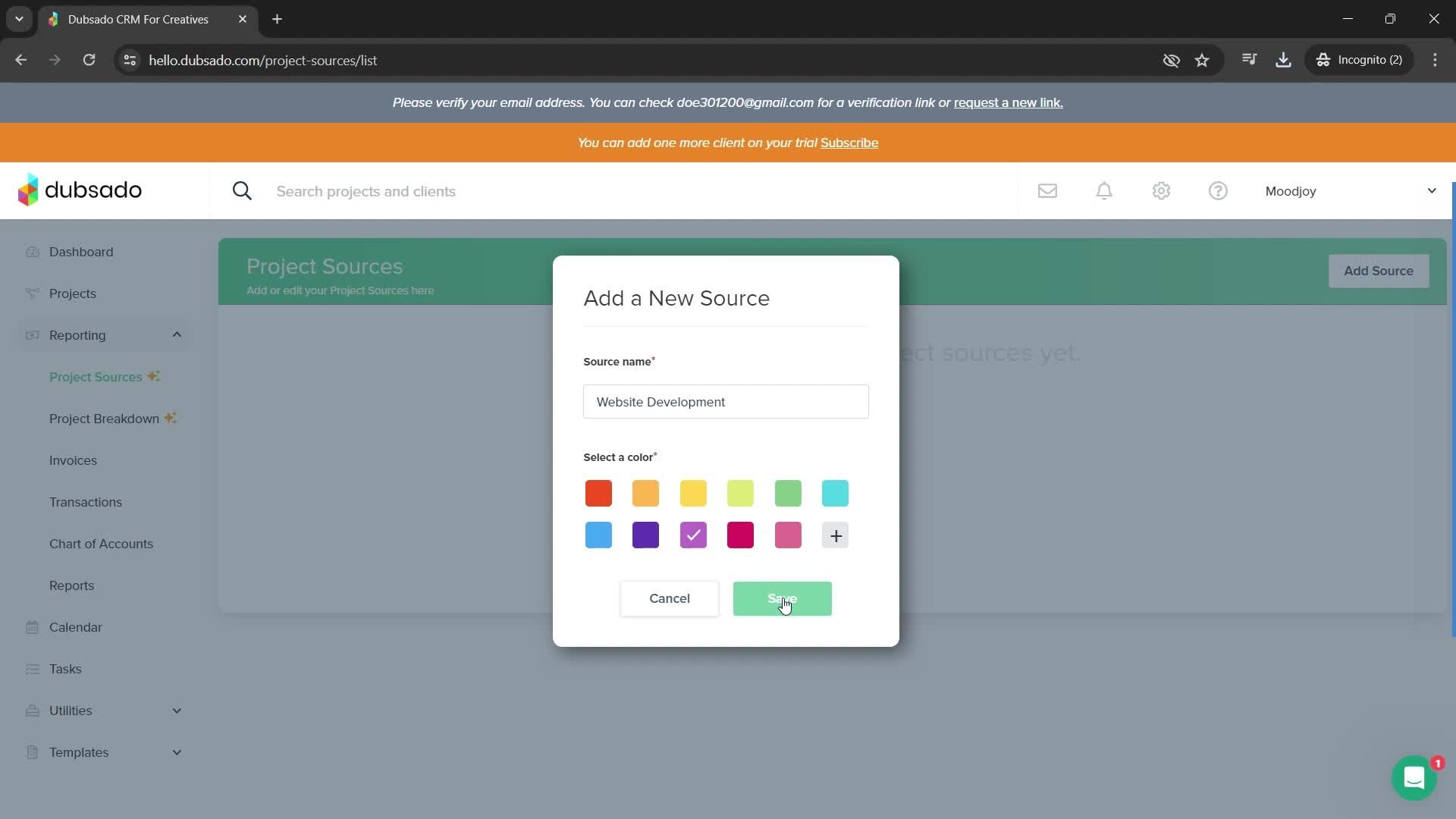Go to Transactions
This screenshot has height=819, width=1456.
click(x=86, y=502)
